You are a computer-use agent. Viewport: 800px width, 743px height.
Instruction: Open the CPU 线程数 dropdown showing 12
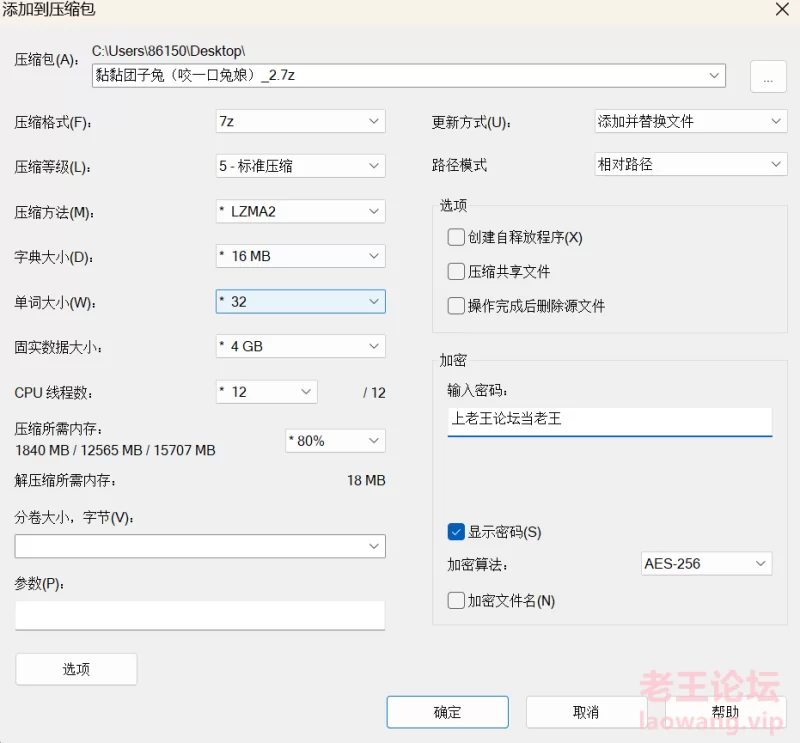(x=267, y=392)
